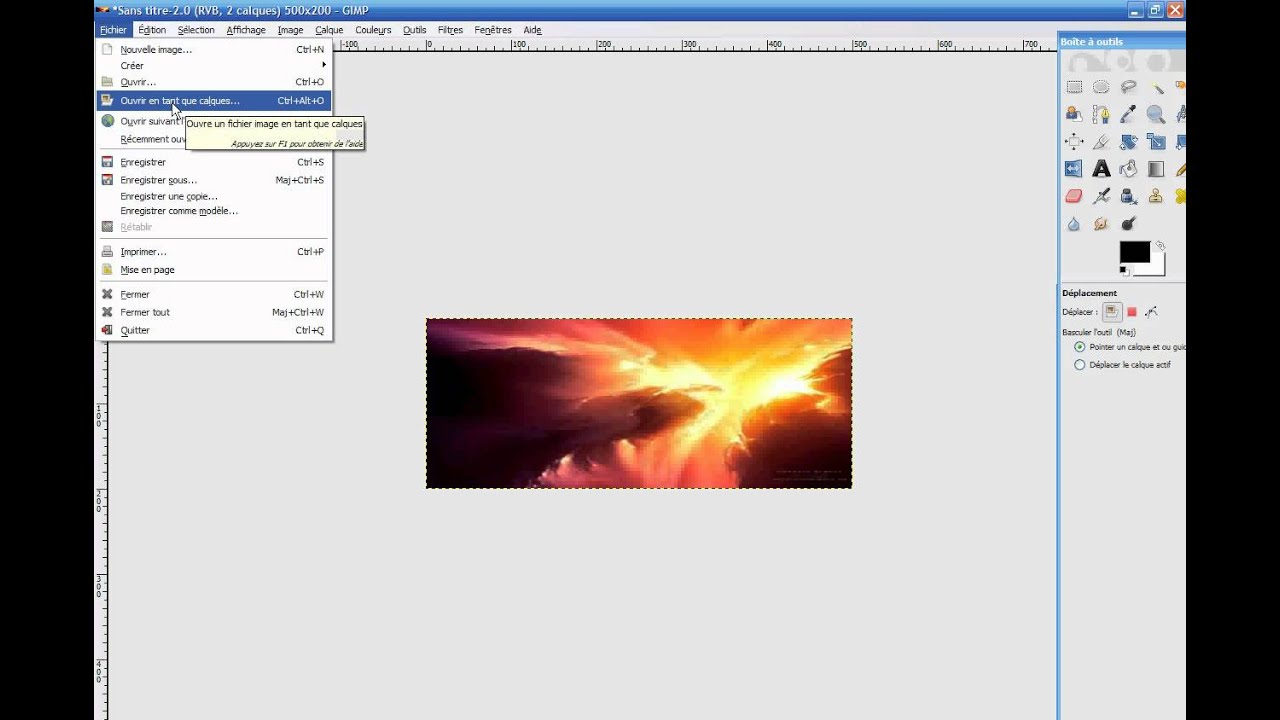Expand the Récemment ouverts submenu
The height and width of the screenshot is (720, 1280).
coord(214,139)
